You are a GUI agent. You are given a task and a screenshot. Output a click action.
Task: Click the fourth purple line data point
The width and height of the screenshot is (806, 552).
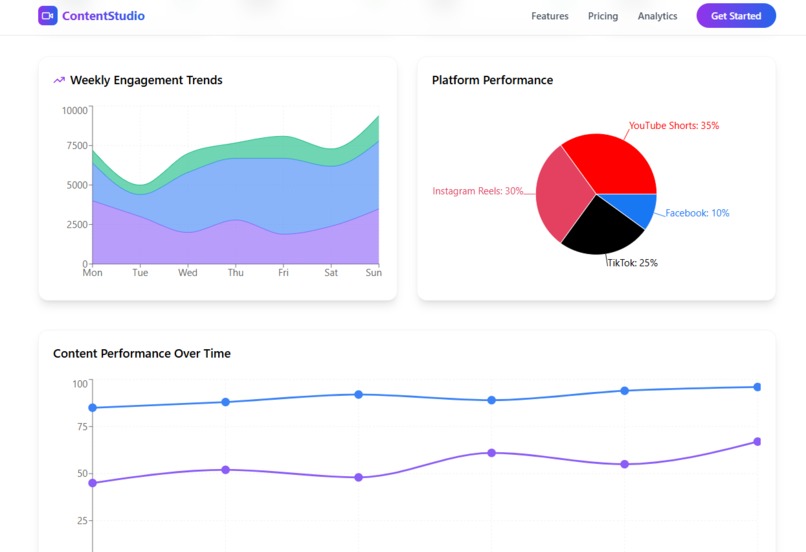tap(491, 453)
